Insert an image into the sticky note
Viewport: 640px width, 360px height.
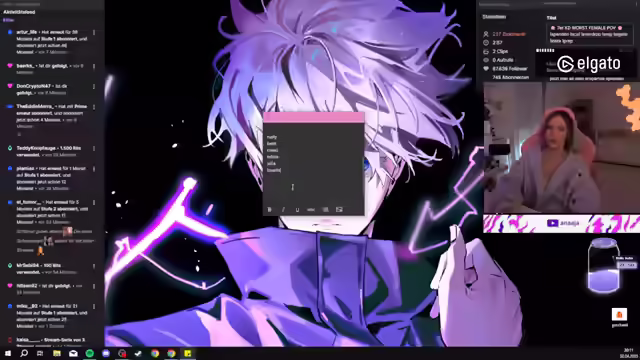click(x=339, y=209)
